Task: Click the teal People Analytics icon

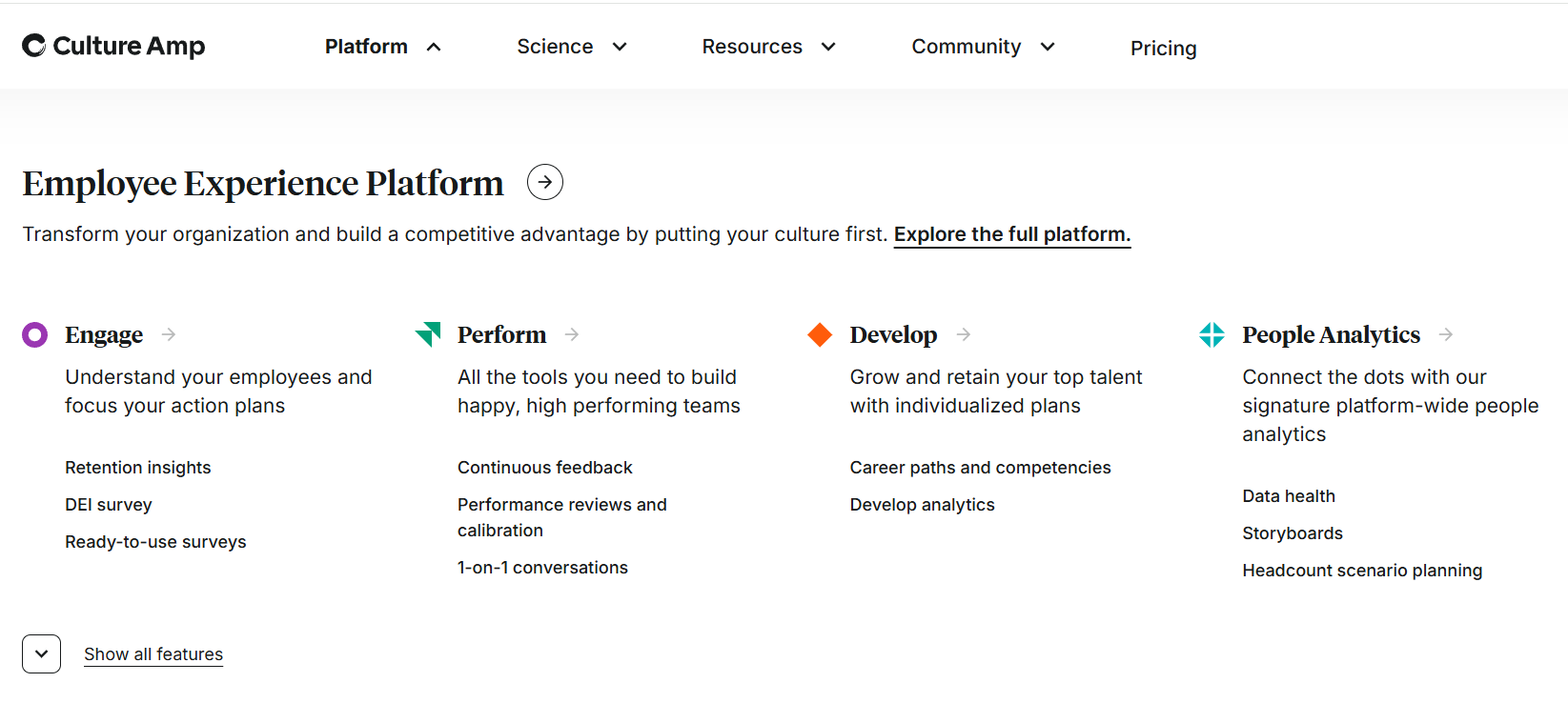Action: coord(1212,334)
